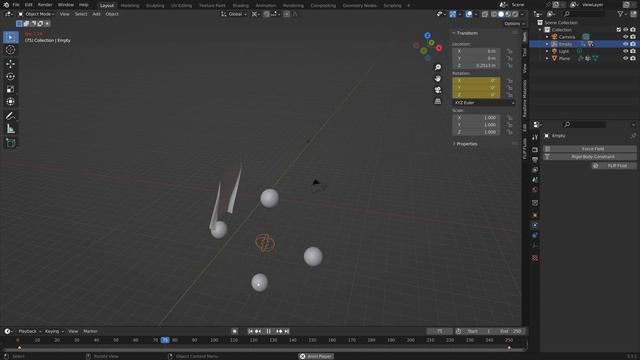Click the End frame field
Viewport: 640px width, 360px height.
point(511,331)
